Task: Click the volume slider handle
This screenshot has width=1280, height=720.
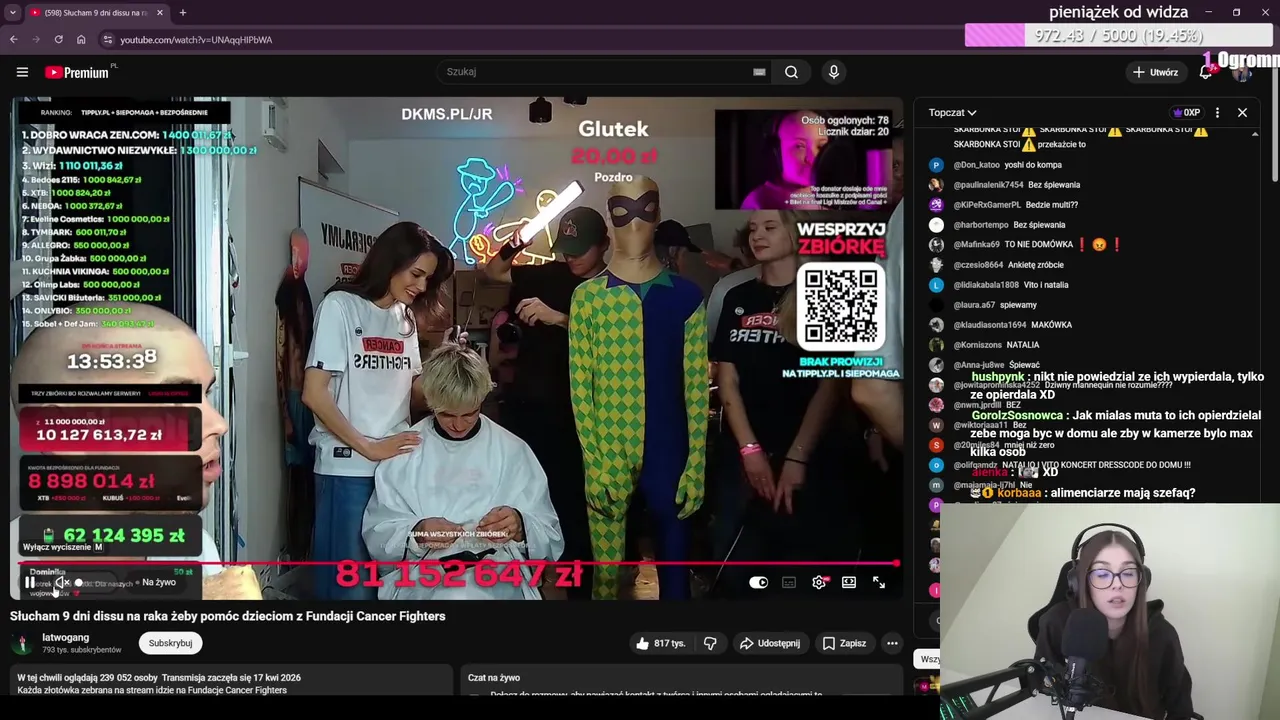Action: tap(79, 583)
